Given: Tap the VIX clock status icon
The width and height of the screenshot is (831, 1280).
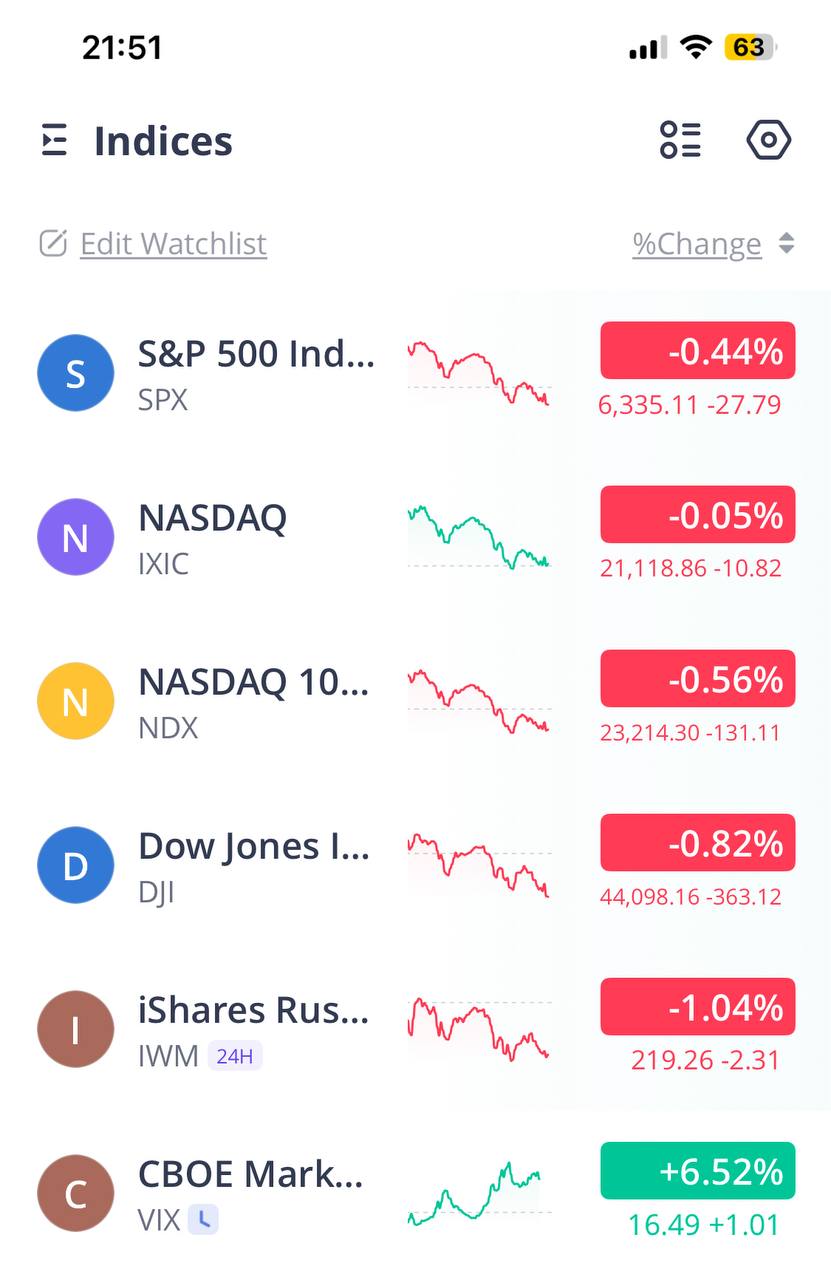Looking at the screenshot, I should (204, 1220).
